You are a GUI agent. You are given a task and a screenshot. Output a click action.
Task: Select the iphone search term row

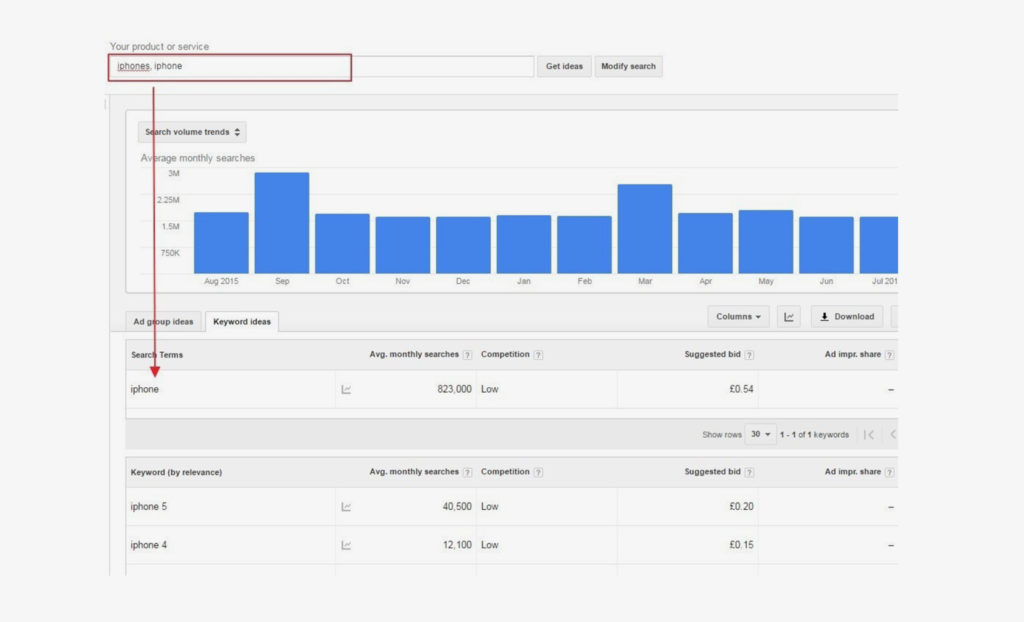511,389
